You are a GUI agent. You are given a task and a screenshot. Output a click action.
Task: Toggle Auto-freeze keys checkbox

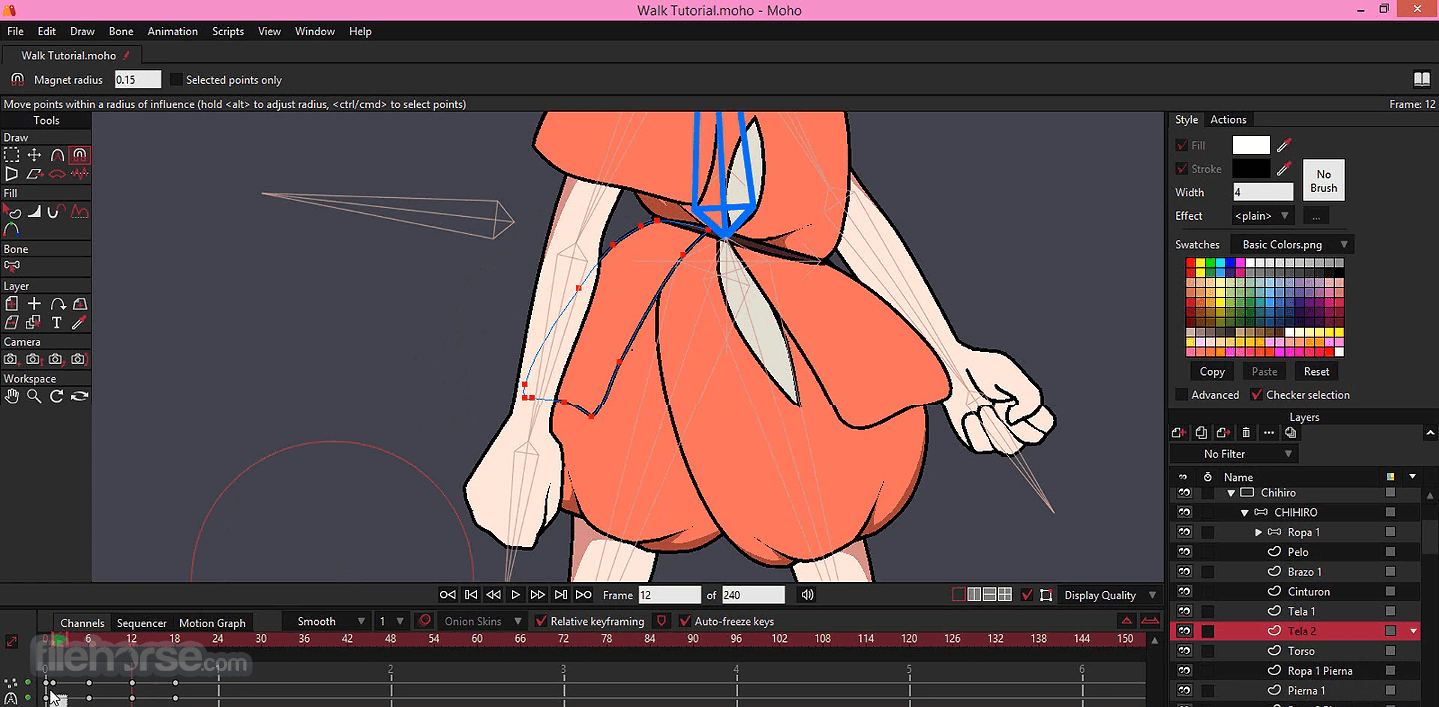pyautogui.click(x=685, y=621)
